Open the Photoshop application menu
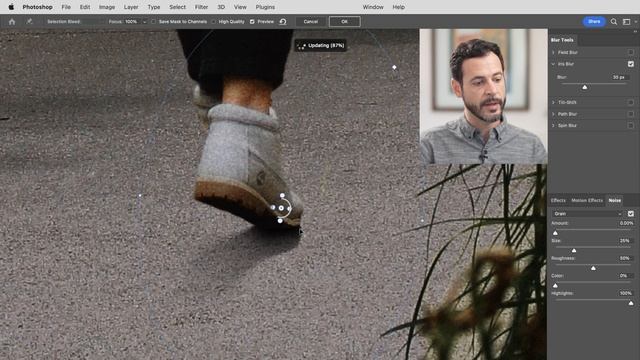The height and width of the screenshot is (360, 640). coord(37,7)
